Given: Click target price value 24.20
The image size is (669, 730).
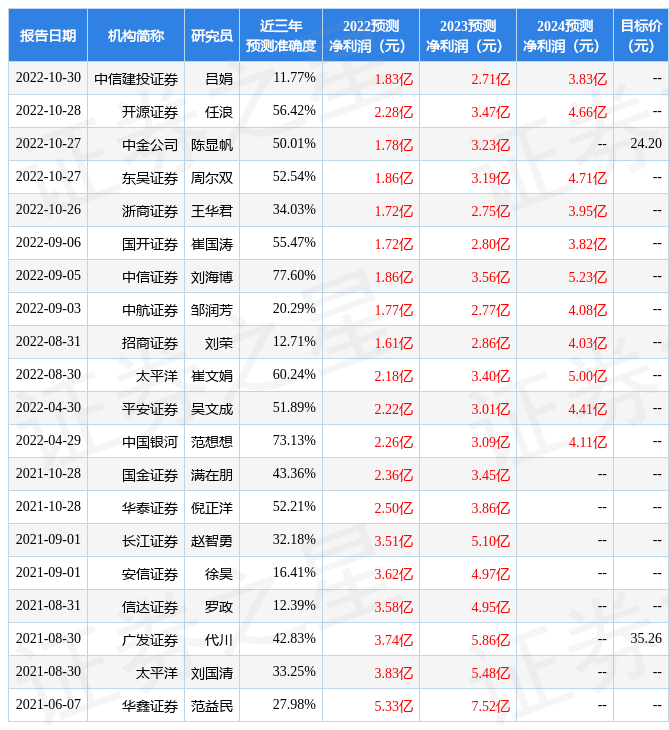Looking at the screenshot, I should coord(646,143).
